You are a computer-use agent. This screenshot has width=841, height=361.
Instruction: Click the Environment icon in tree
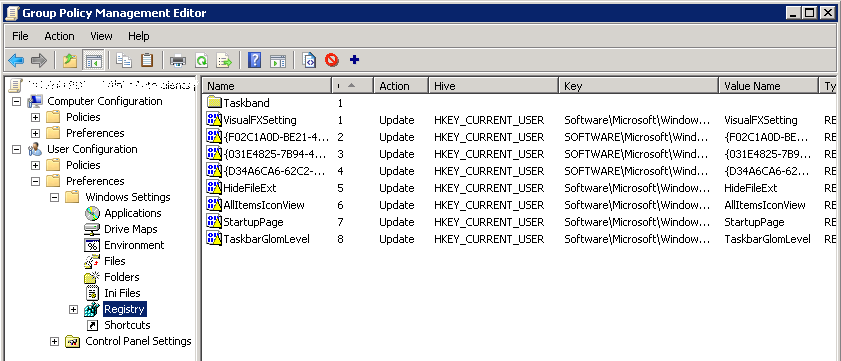click(x=92, y=245)
